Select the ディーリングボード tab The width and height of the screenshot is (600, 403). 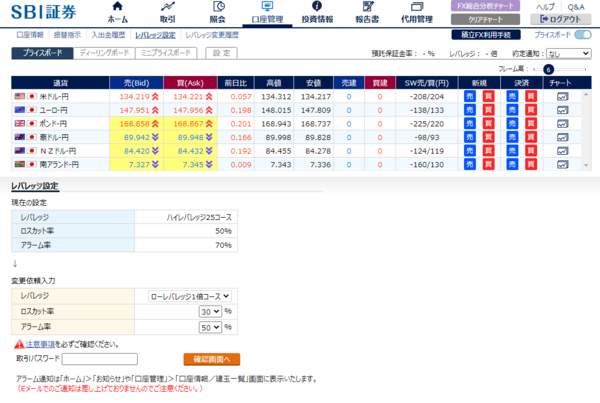104,53
